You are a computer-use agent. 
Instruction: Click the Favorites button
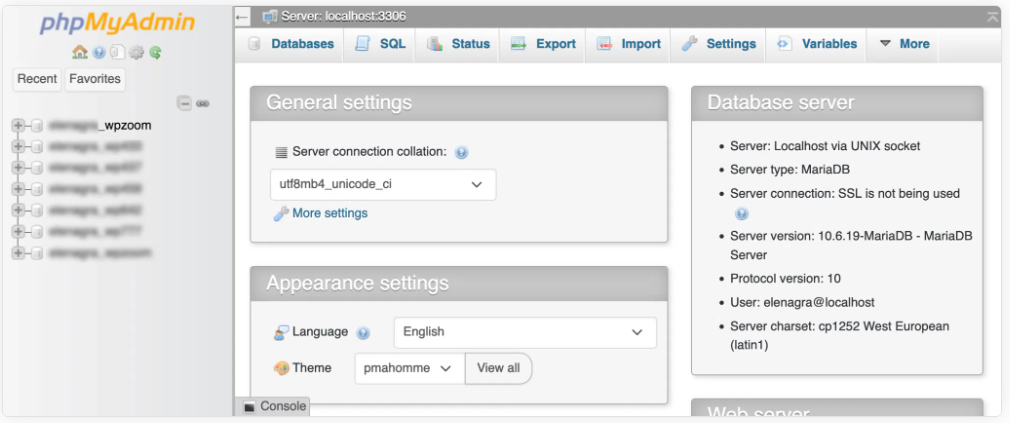[95, 79]
